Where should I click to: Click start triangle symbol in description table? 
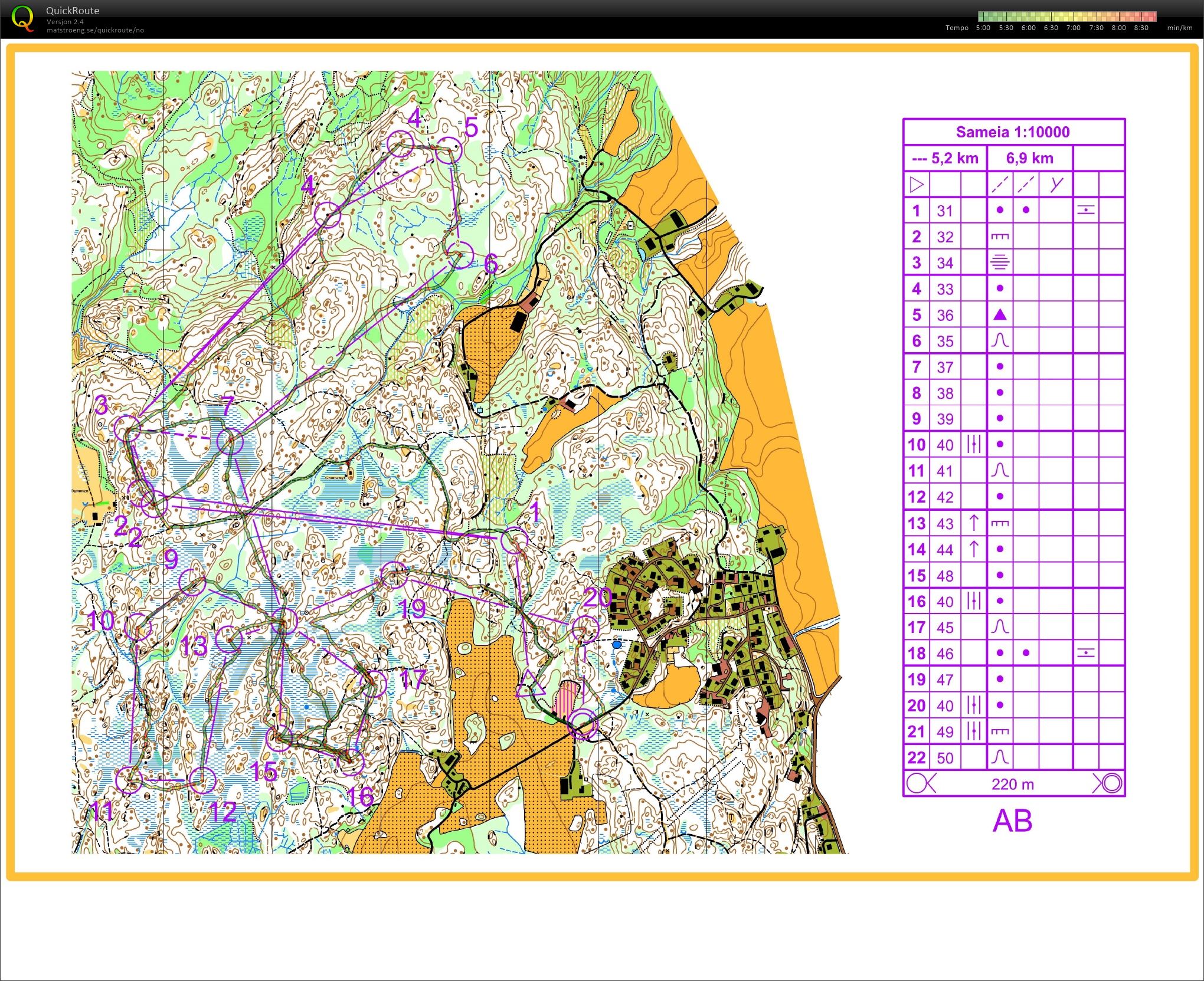click(917, 185)
